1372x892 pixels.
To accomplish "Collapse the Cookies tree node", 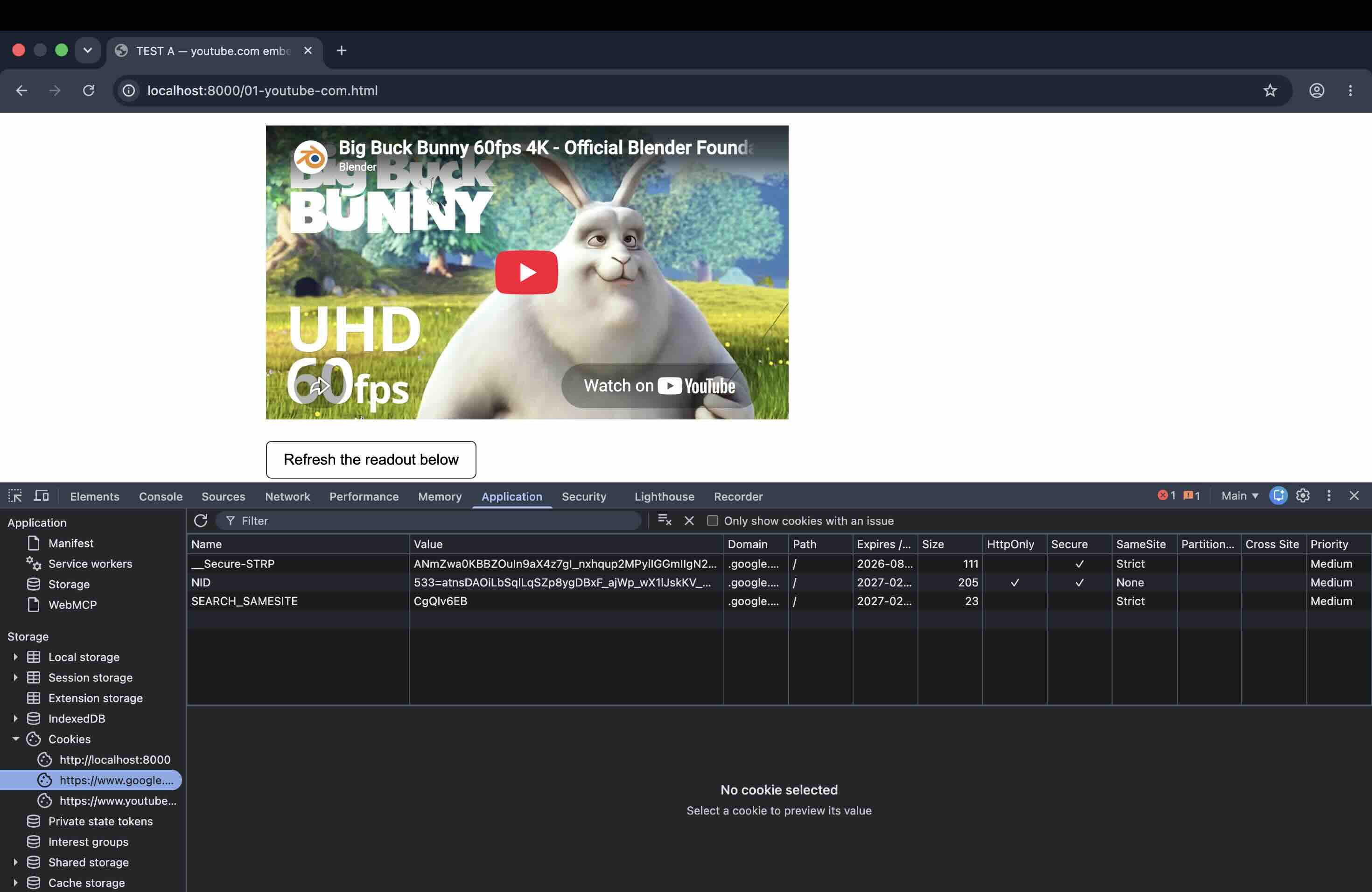I will pos(15,739).
